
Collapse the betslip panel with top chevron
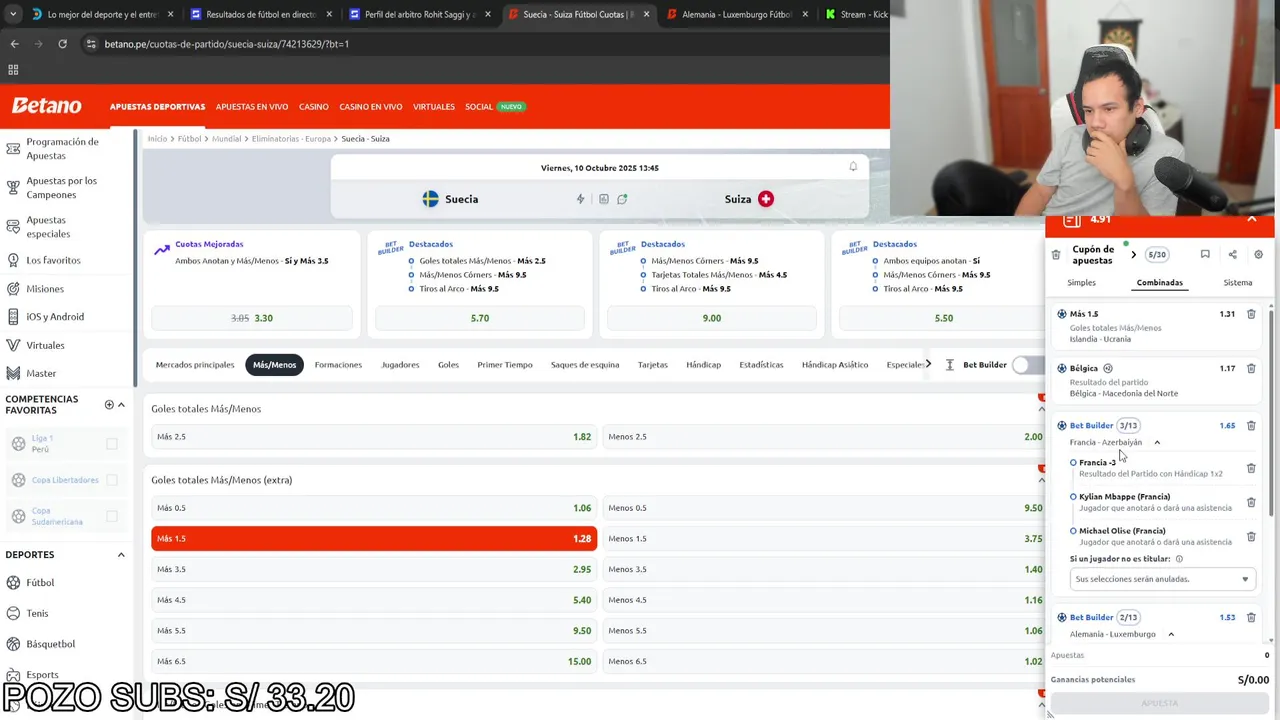pos(1252,219)
